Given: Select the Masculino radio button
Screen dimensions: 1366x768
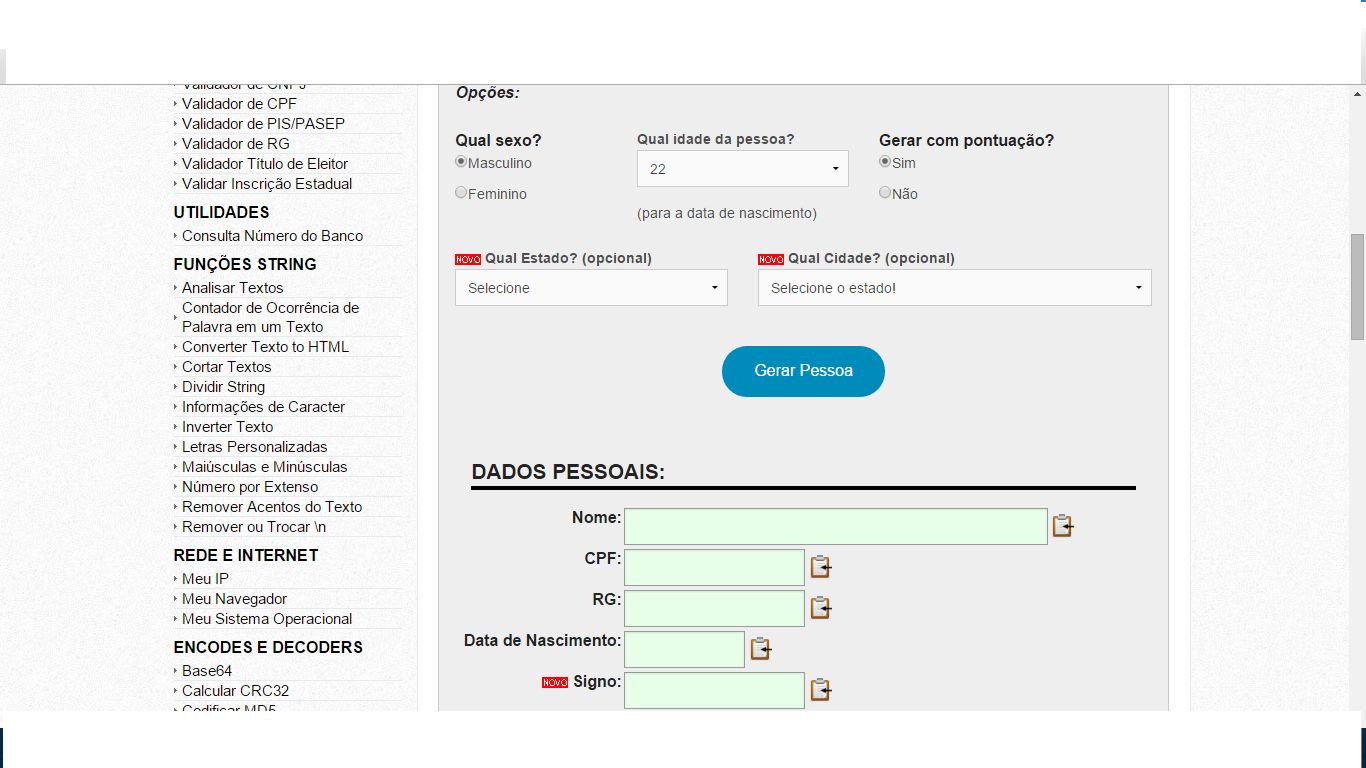Looking at the screenshot, I should coord(461,162).
